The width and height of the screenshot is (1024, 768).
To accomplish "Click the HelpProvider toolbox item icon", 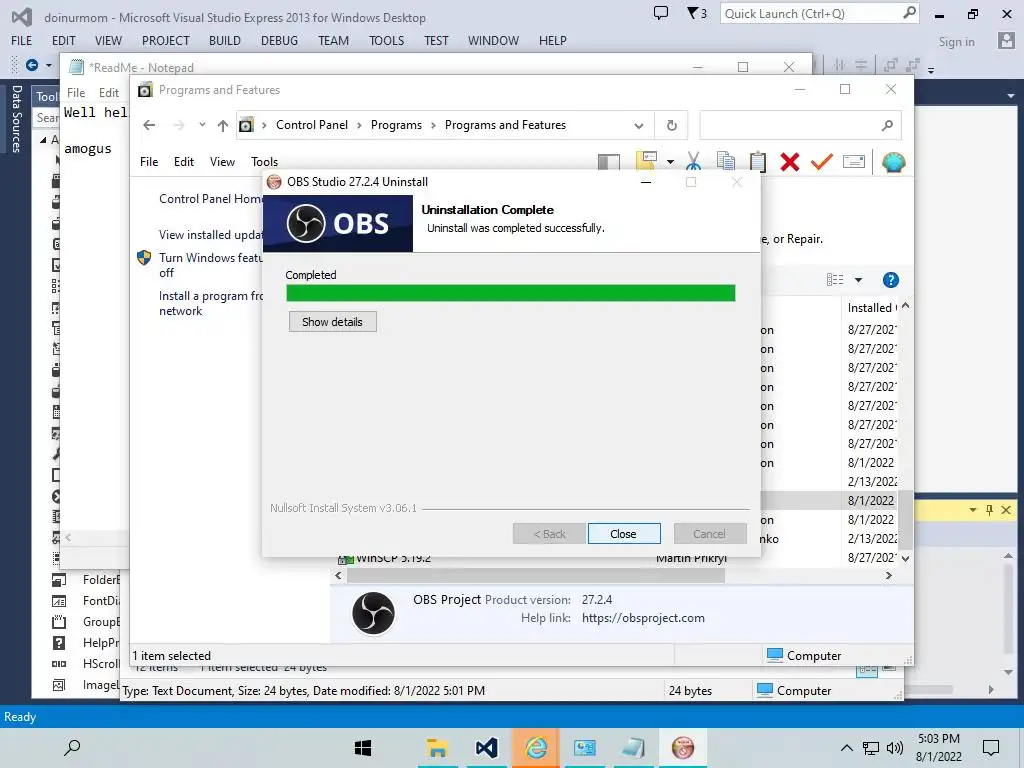I will pos(59,643).
